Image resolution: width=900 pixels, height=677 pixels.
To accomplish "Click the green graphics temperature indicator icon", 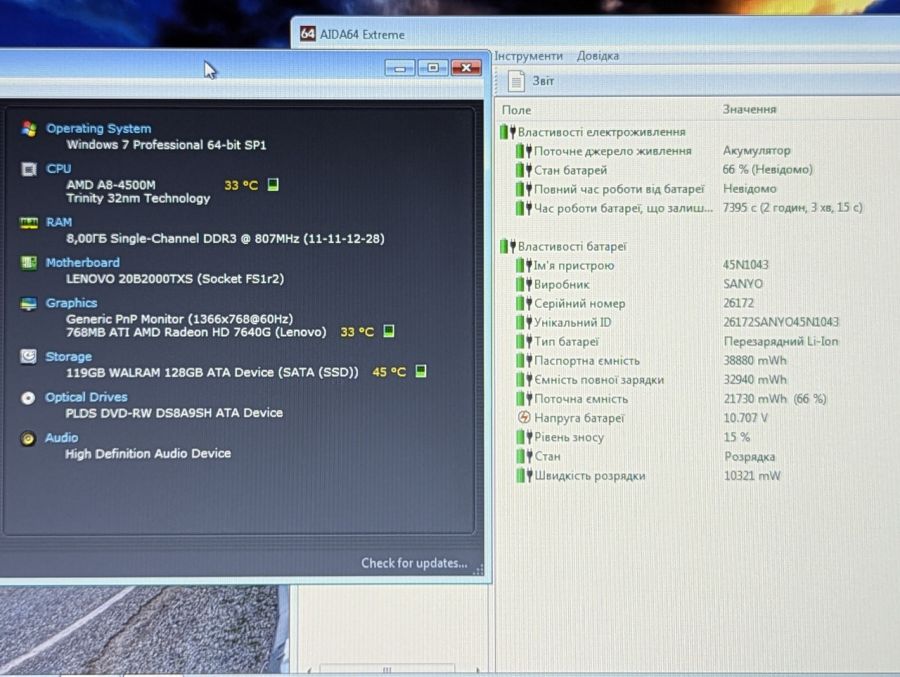I will pyautogui.click(x=389, y=331).
